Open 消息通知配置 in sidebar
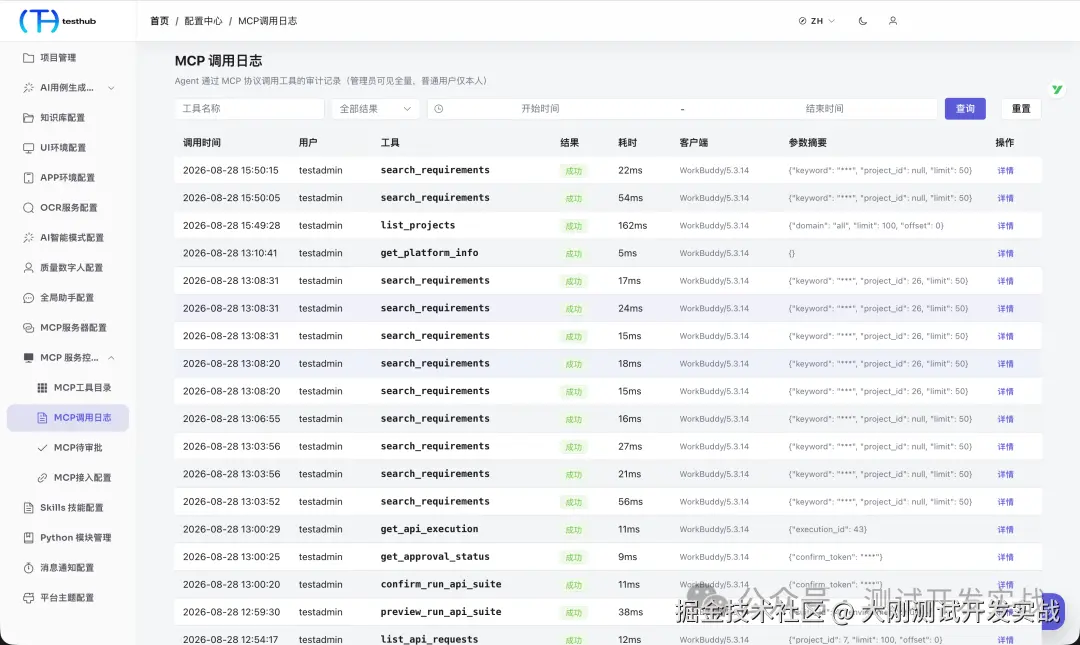 point(68,568)
